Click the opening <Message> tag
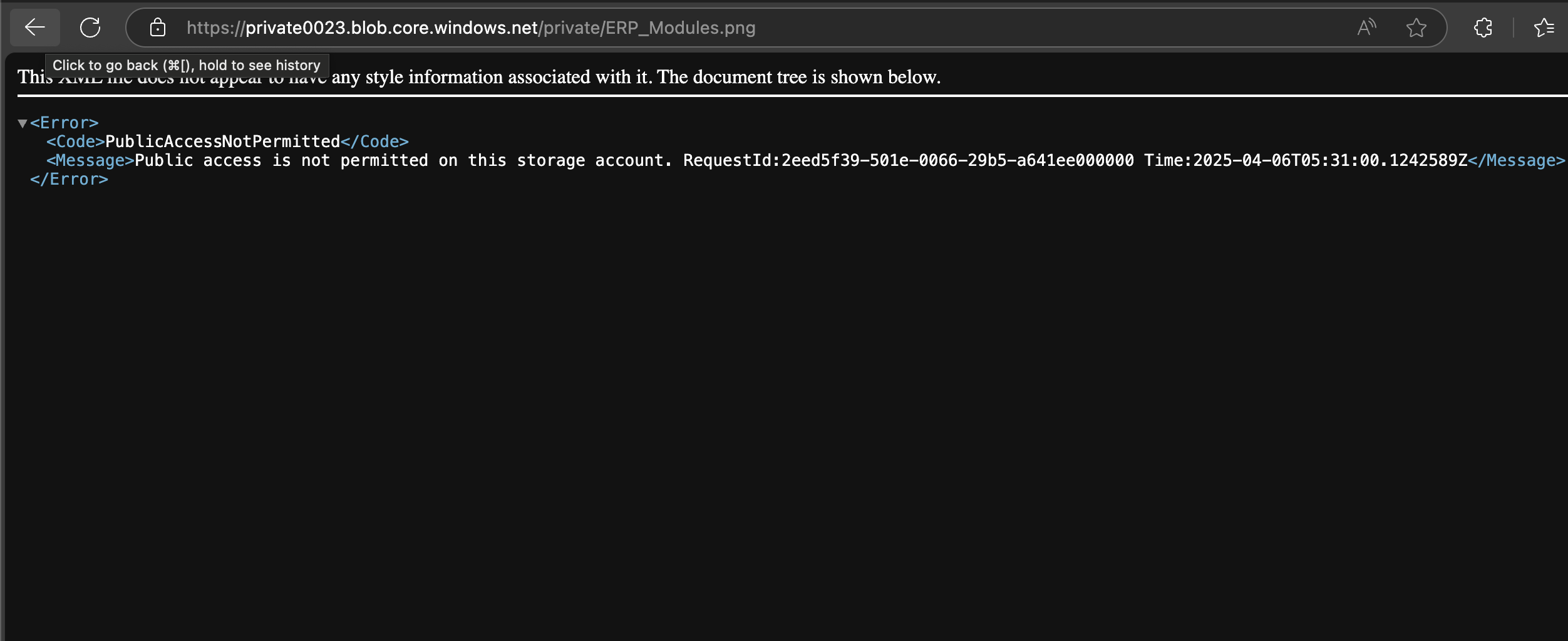The height and width of the screenshot is (641, 1568). click(91, 160)
